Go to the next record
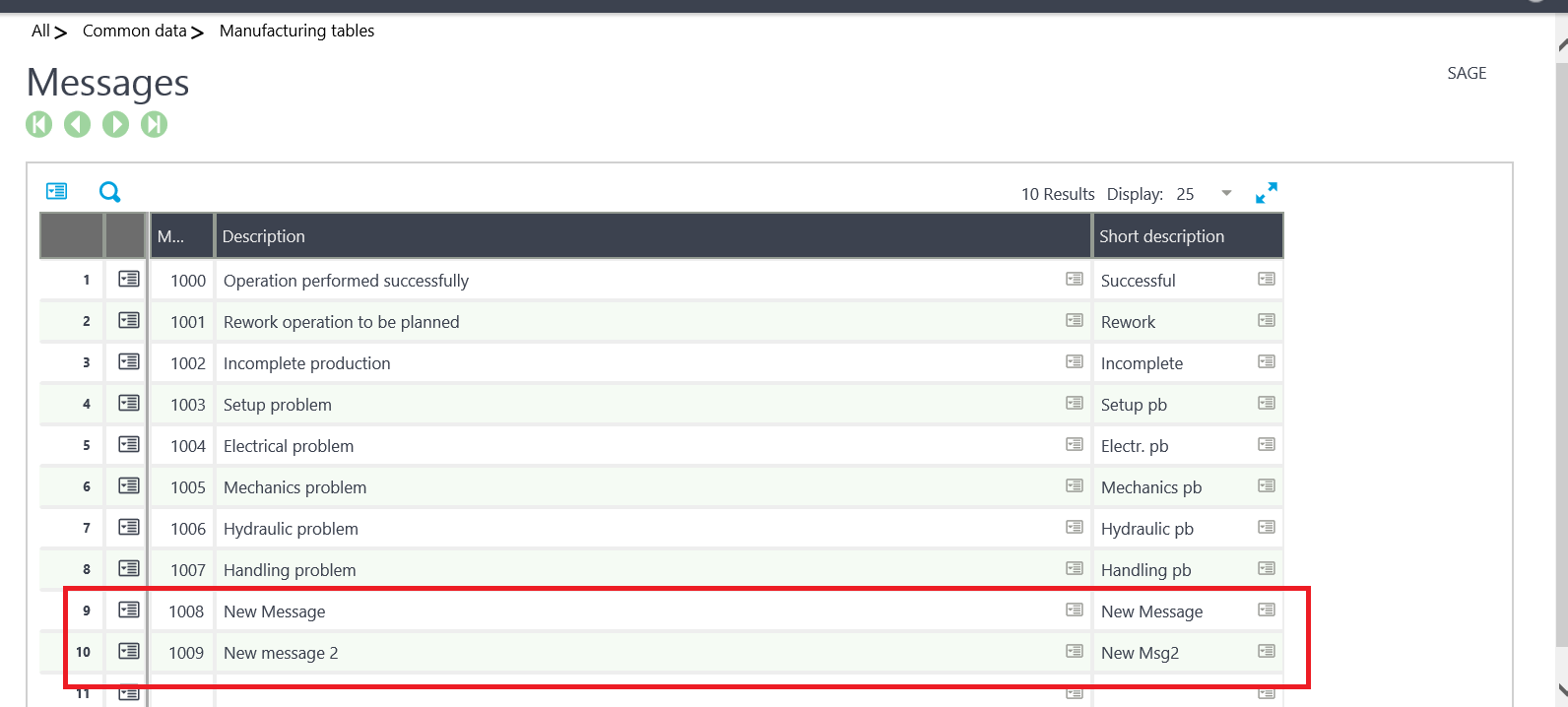1568x707 pixels. click(116, 124)
